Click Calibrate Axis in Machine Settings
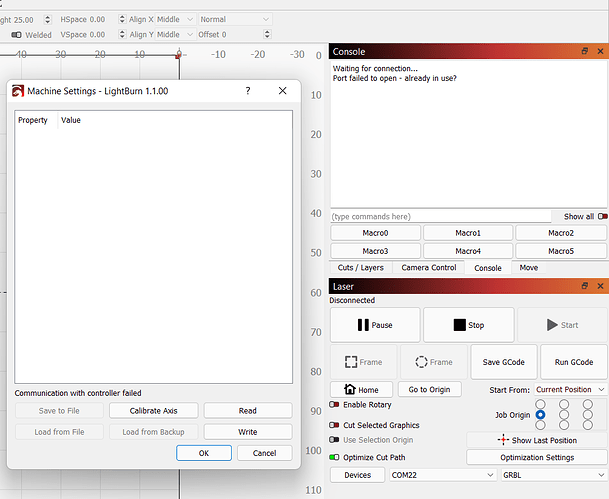The height and width of the screenshot is (499, 609). [x=153, y=410]
